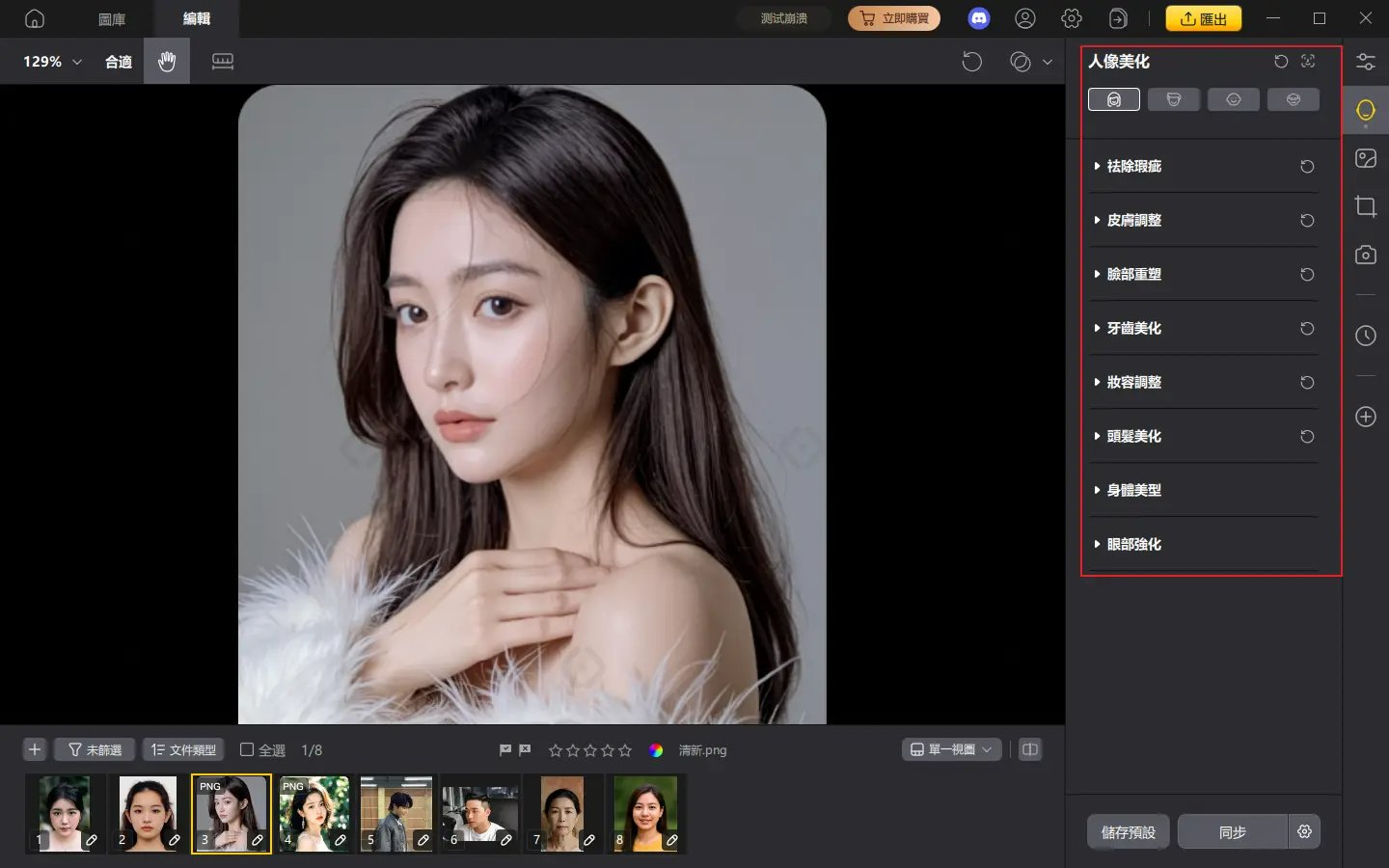The image size is (1389, 868).
Task: Rate the photo with a star
Action: coord(555,749)
